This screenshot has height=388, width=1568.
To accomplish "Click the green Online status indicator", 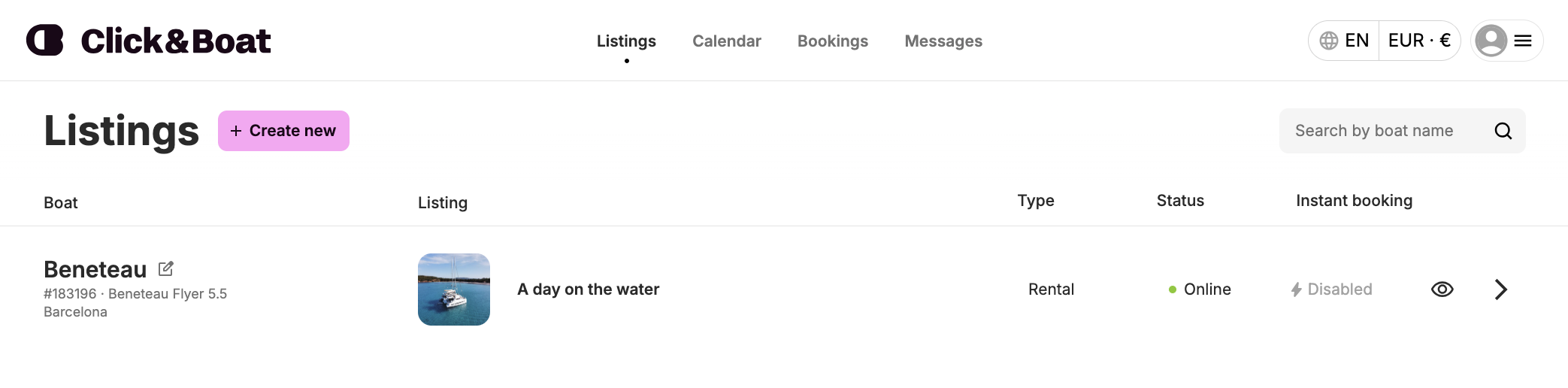I will pos(1173,289).
